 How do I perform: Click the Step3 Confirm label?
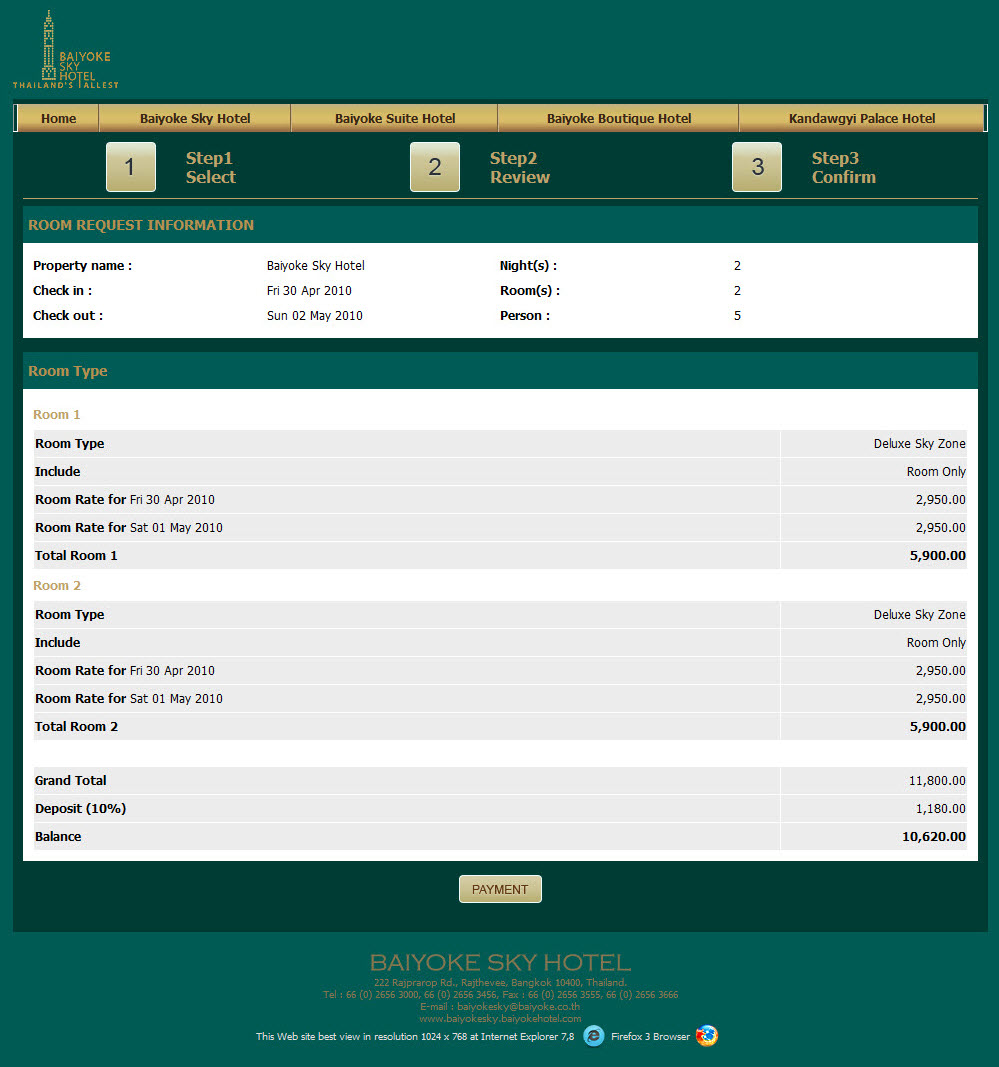click(x=843, y=168)
